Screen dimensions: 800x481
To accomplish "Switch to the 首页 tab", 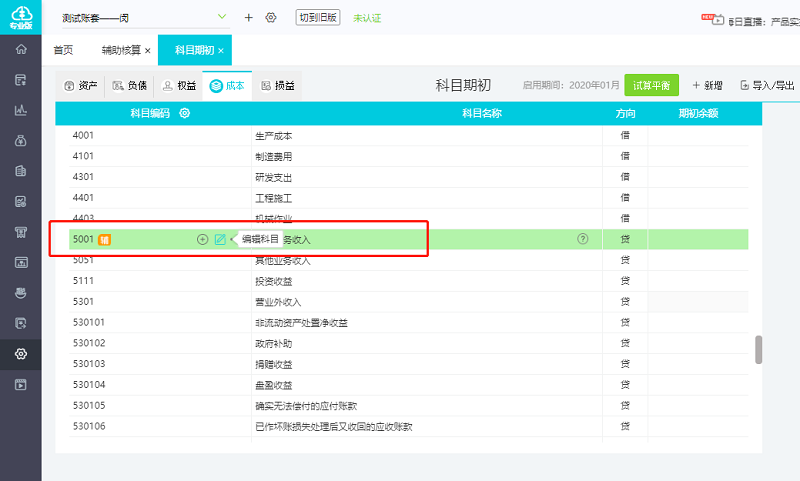I will [x=63, y=50].
